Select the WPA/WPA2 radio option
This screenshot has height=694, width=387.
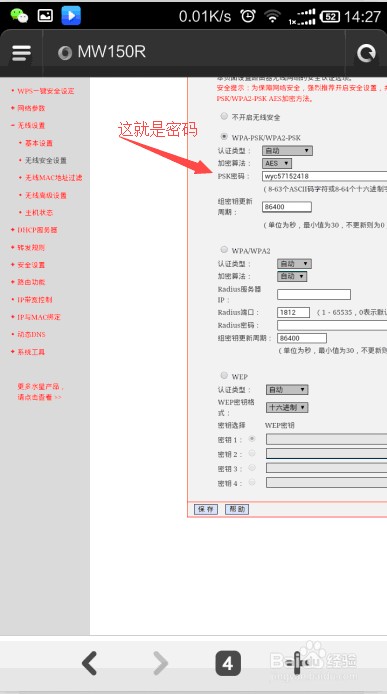point(224,249)
